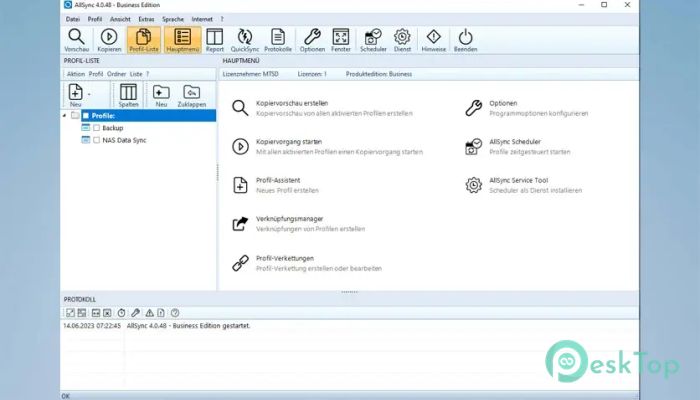The width and height of the screenshot is (700, 400).
Task: Open the Protokolle log viewer
Action: 278,40
